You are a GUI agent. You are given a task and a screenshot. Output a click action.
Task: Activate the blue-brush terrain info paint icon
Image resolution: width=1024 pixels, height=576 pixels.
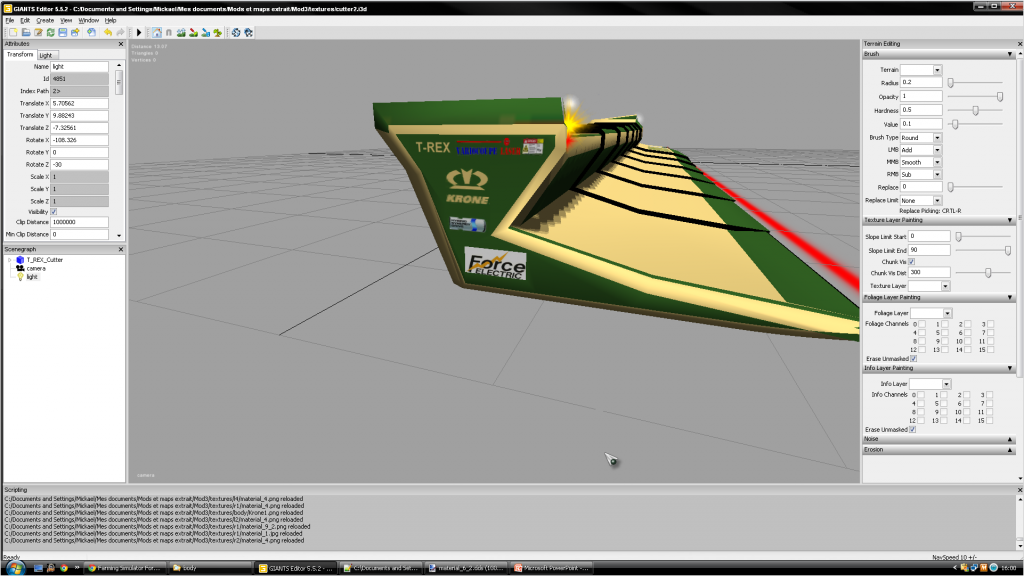tap(206, 32)
